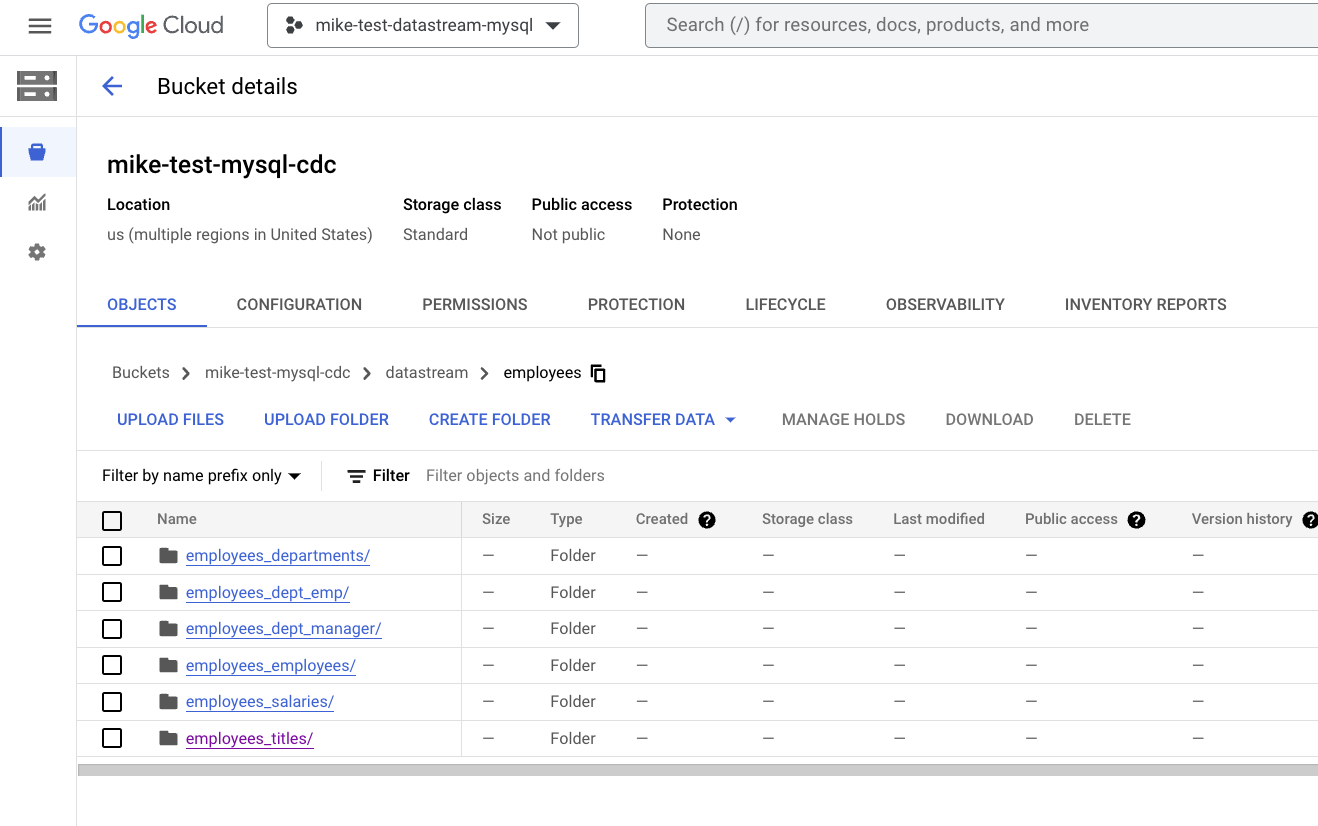
Task: Select the Buckets icon in sidebar
Action: 37,152
